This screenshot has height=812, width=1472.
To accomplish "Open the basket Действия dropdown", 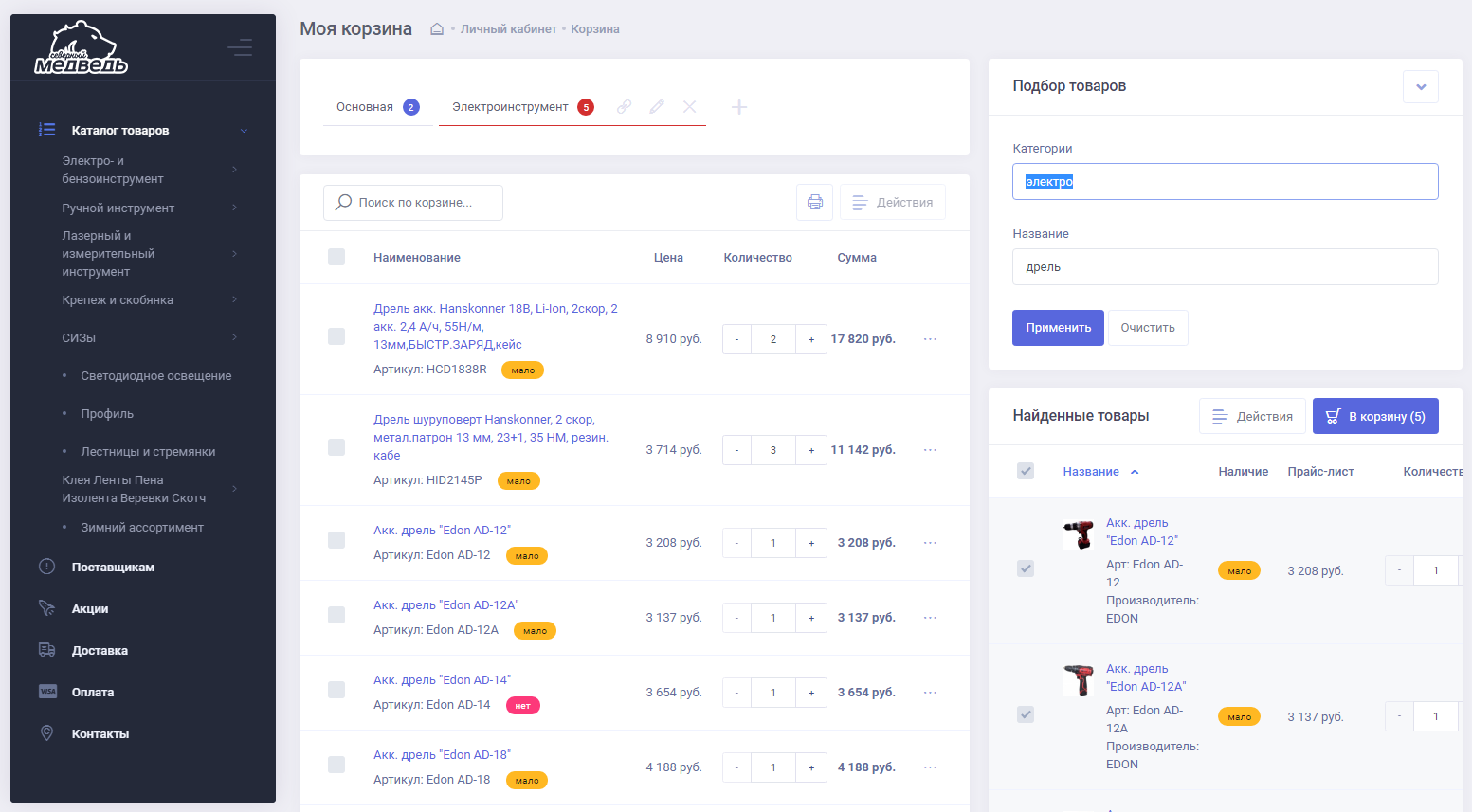I will [892, 202].
